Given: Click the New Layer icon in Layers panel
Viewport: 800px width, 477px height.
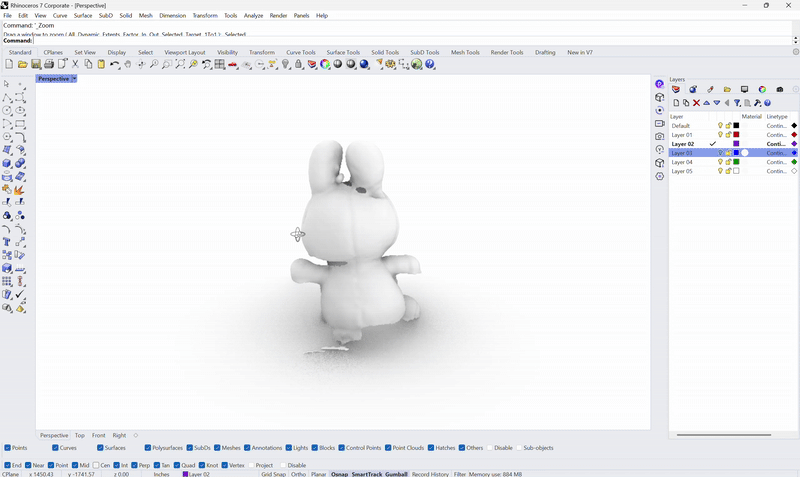Looking at the screenshot, I should point(677,103).
